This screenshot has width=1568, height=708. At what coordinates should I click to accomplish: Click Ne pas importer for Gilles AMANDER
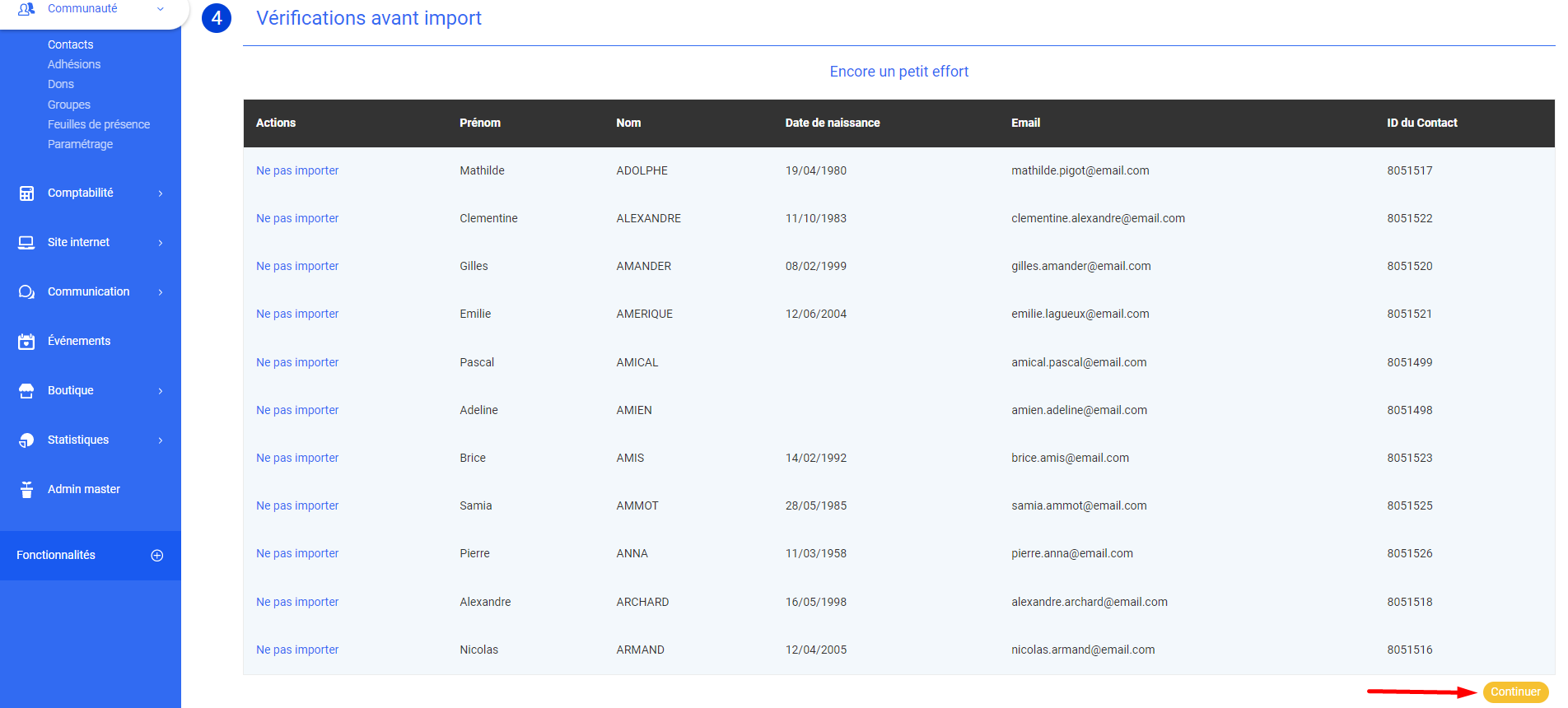tap(297, 266)
